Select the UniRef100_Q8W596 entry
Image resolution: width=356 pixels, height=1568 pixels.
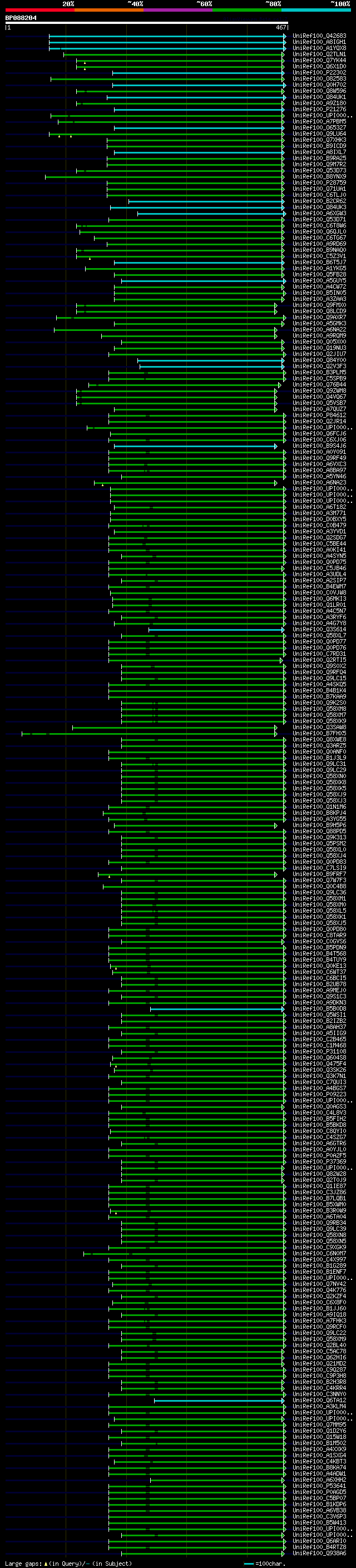pyautogui.click(x=319, y=91)
